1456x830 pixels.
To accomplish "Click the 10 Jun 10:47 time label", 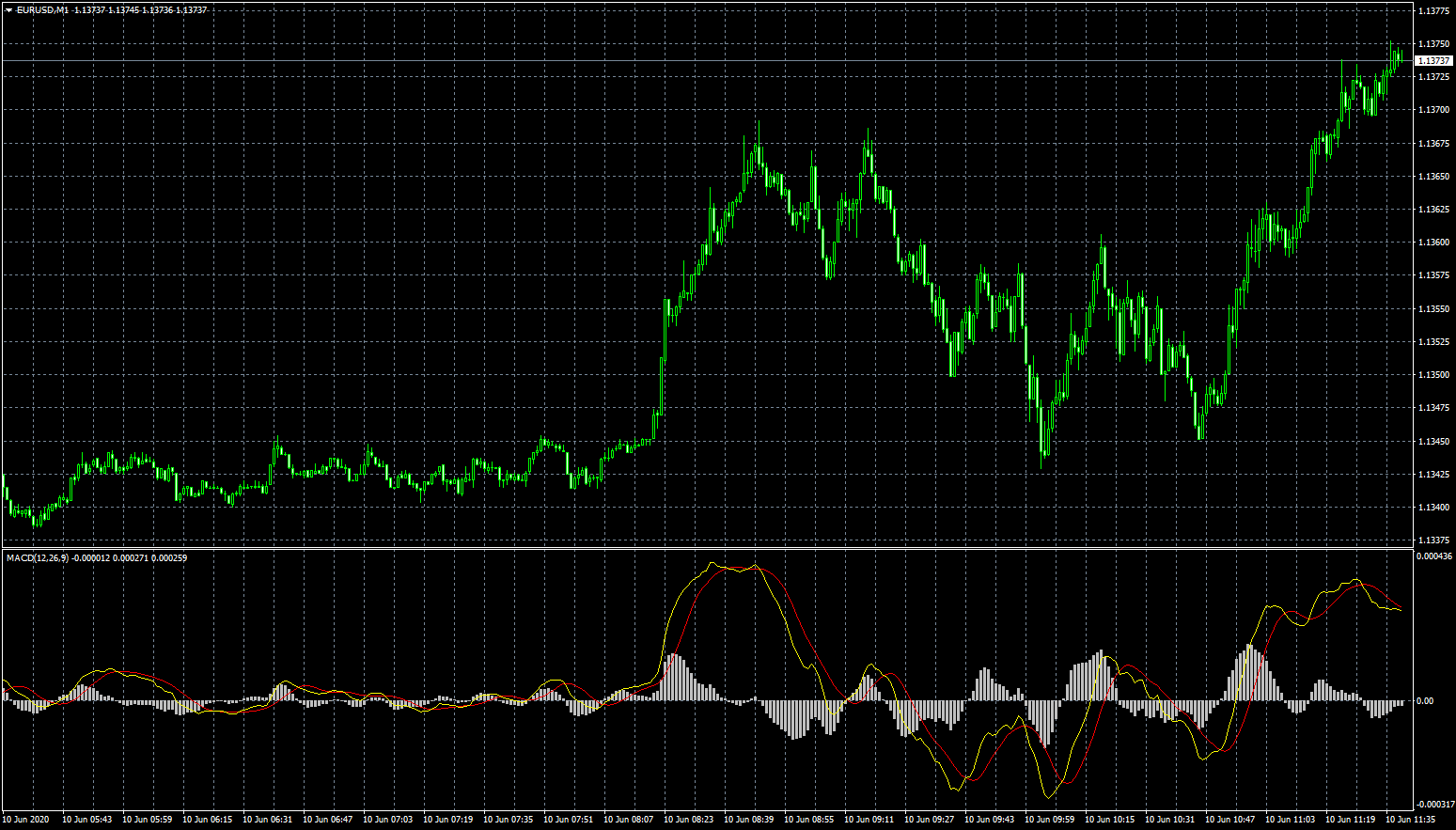I will 1230,820.
